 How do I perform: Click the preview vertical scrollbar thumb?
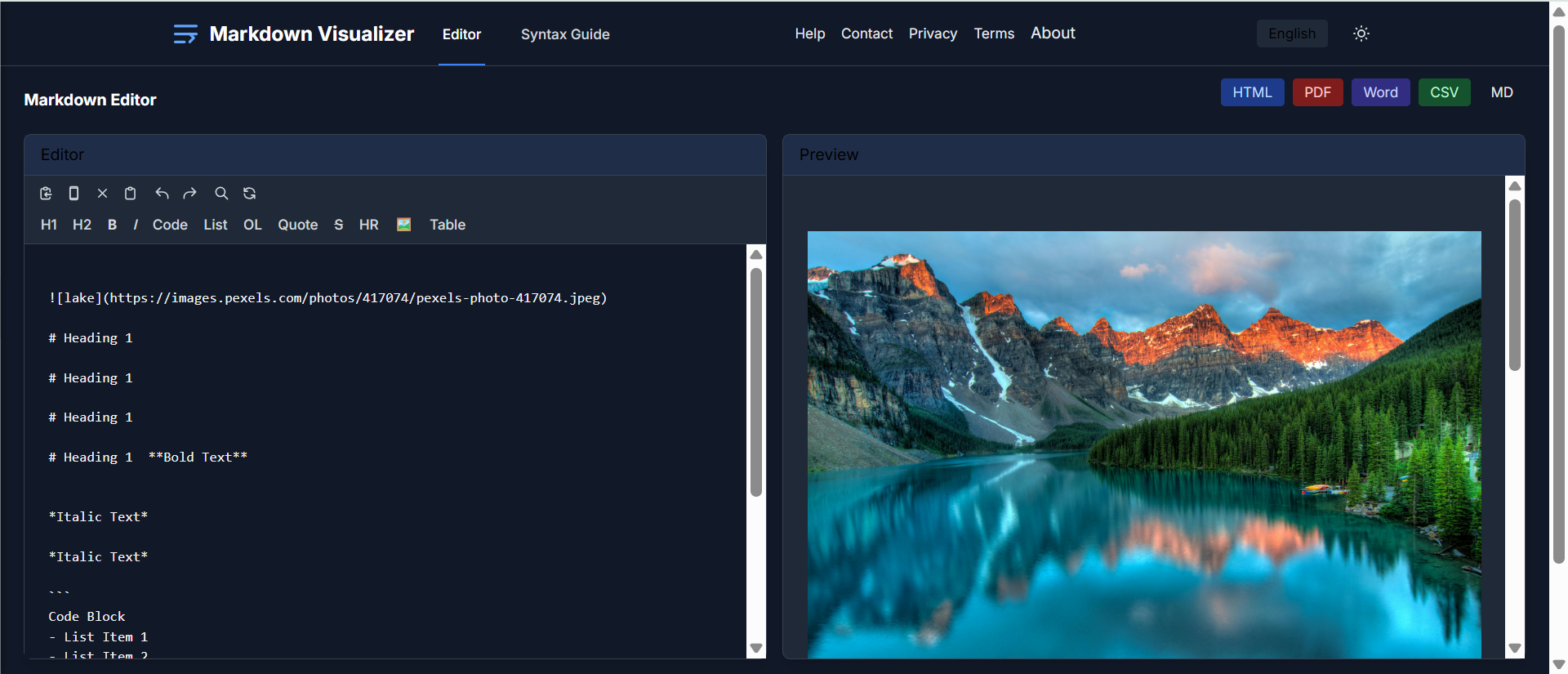[x=1515, y=285]
